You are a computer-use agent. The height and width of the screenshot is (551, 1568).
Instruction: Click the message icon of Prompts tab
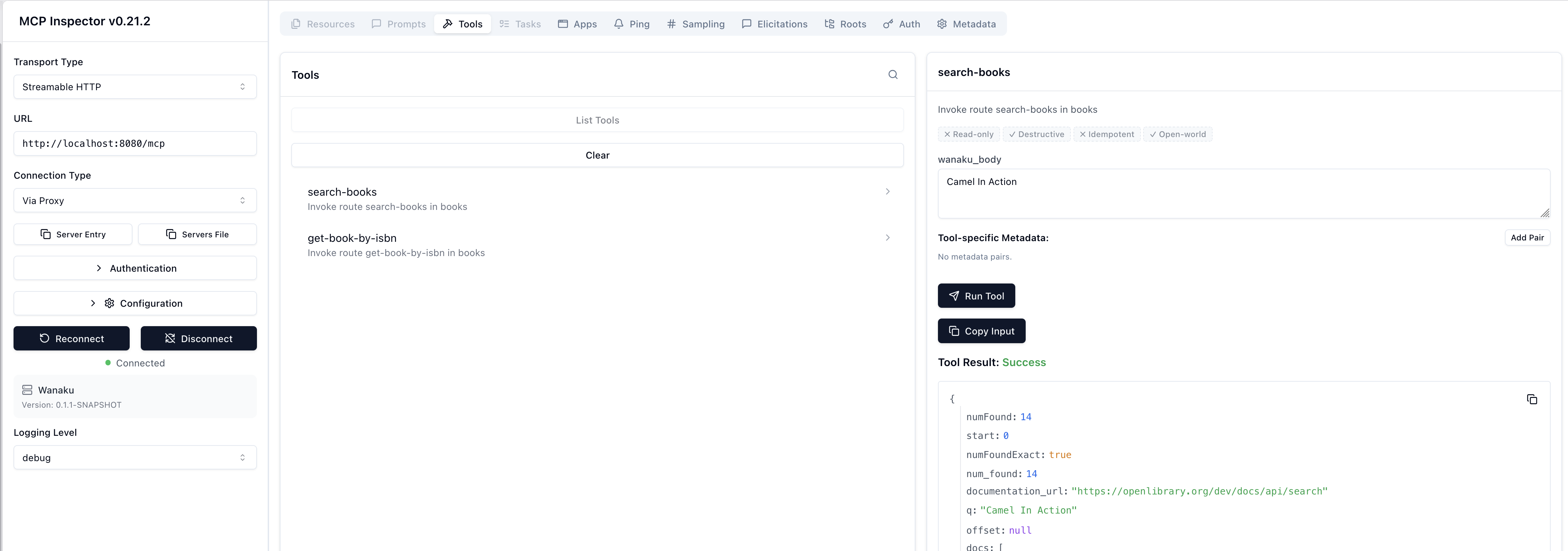click(x=376, y=24)
